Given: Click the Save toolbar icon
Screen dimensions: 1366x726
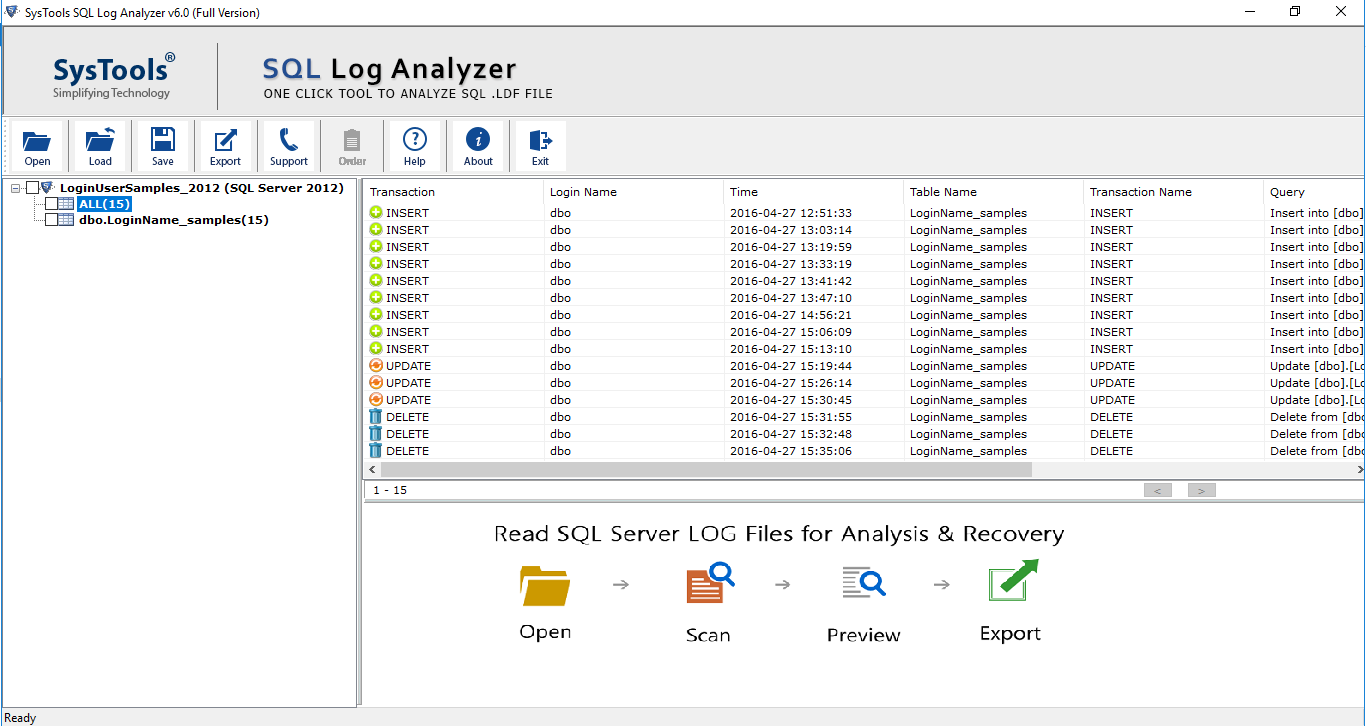Looking at the screenshot, I should 163,146.
